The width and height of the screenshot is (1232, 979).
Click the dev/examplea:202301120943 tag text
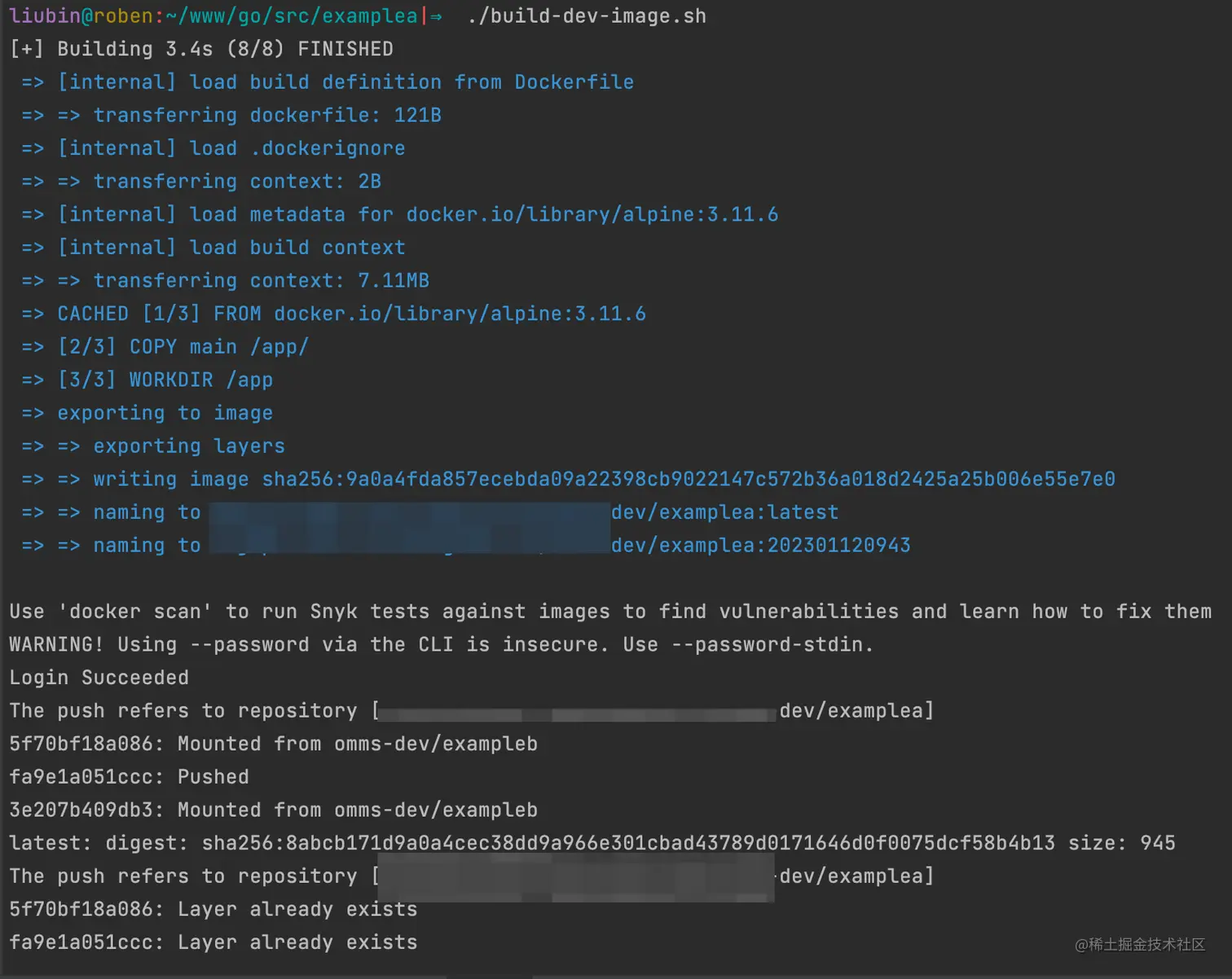tap(760, 545)
